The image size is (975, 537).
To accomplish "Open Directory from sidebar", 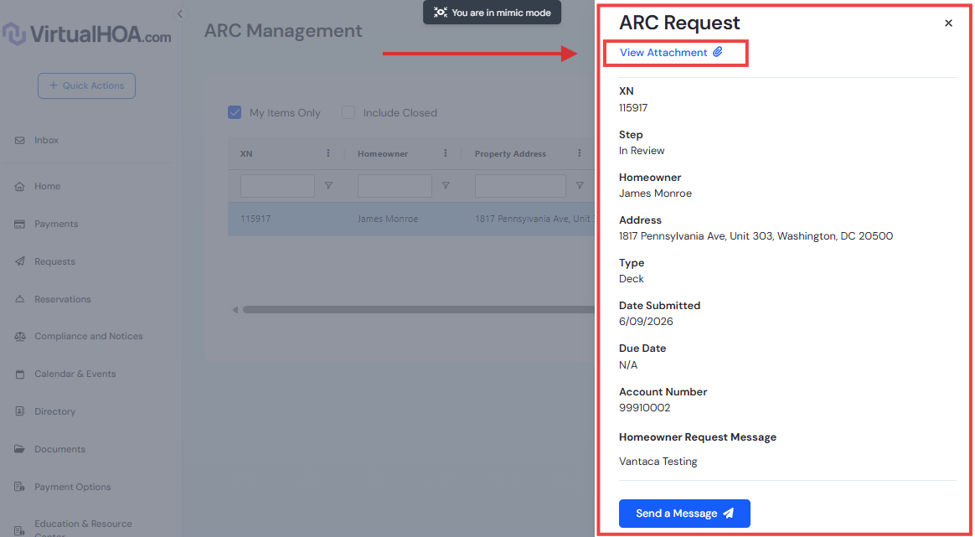I will [55, 411].
